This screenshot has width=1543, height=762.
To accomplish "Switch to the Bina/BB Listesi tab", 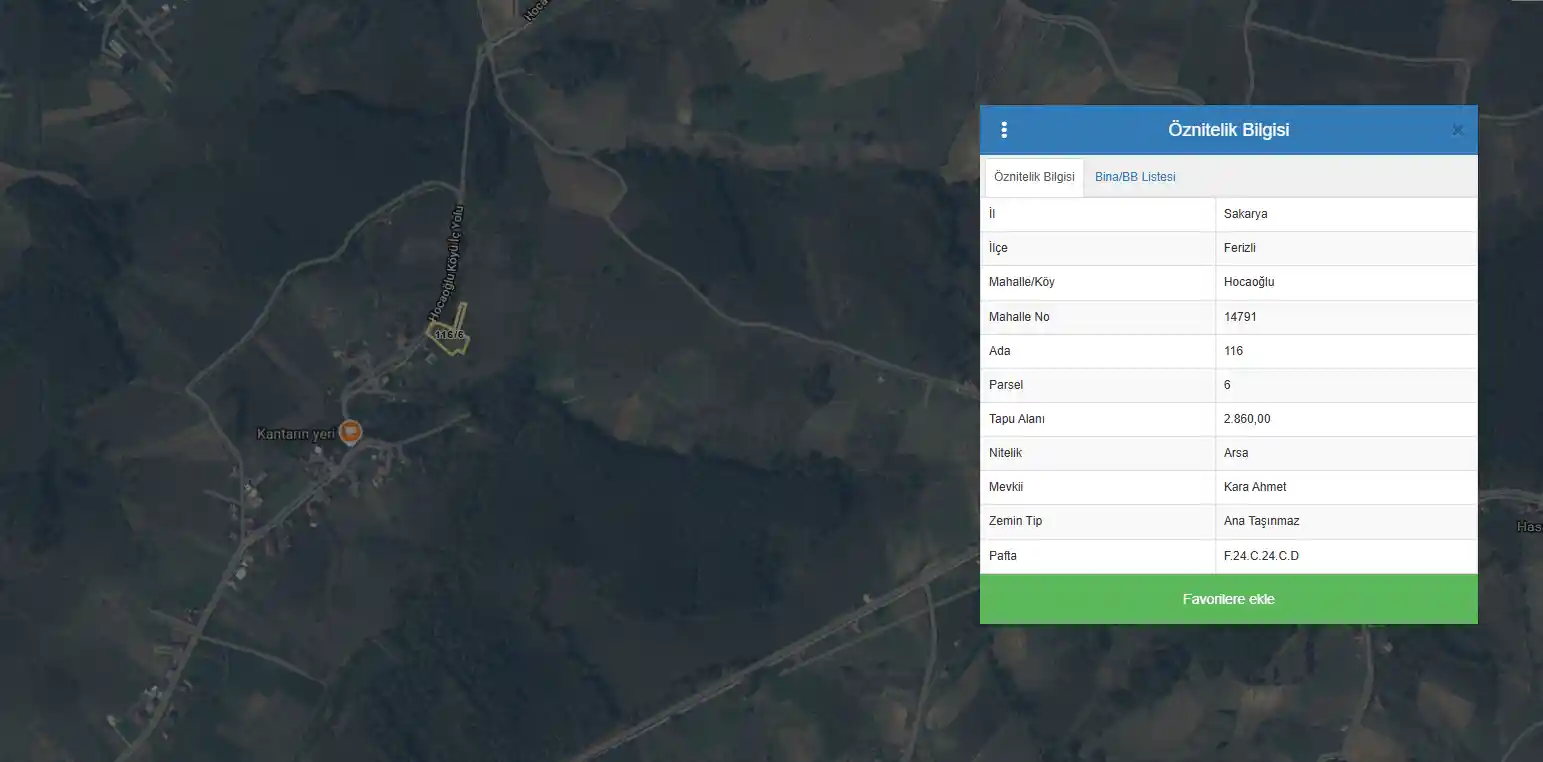I will coord(1135,177).
